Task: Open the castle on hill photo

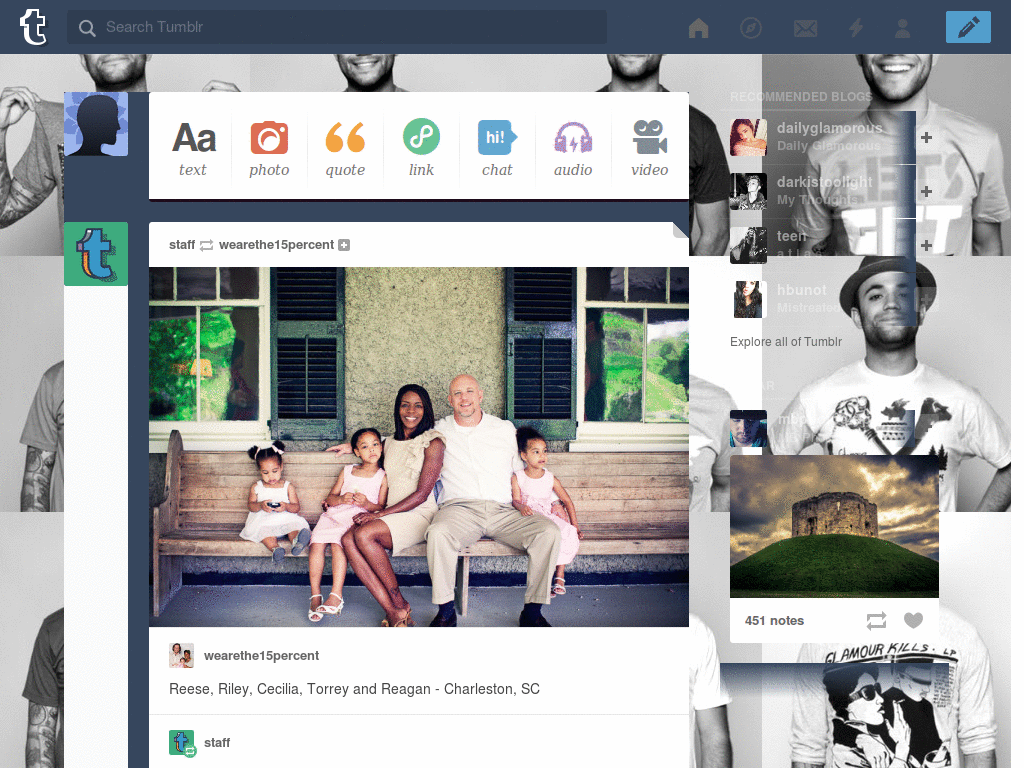Action: (x=834, y=526)
